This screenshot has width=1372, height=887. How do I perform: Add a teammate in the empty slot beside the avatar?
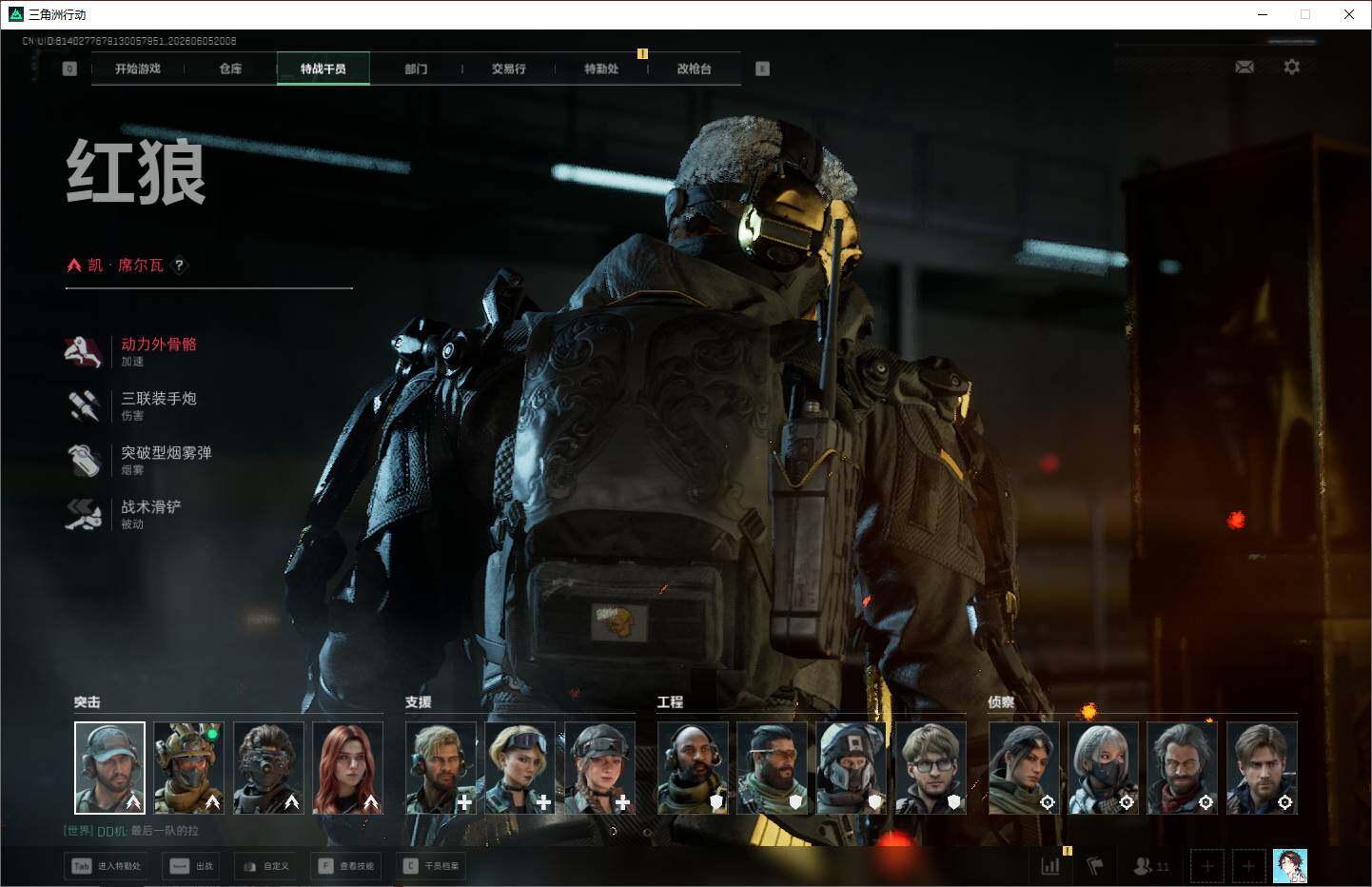pyautogui.click(x=1249, y=866)
